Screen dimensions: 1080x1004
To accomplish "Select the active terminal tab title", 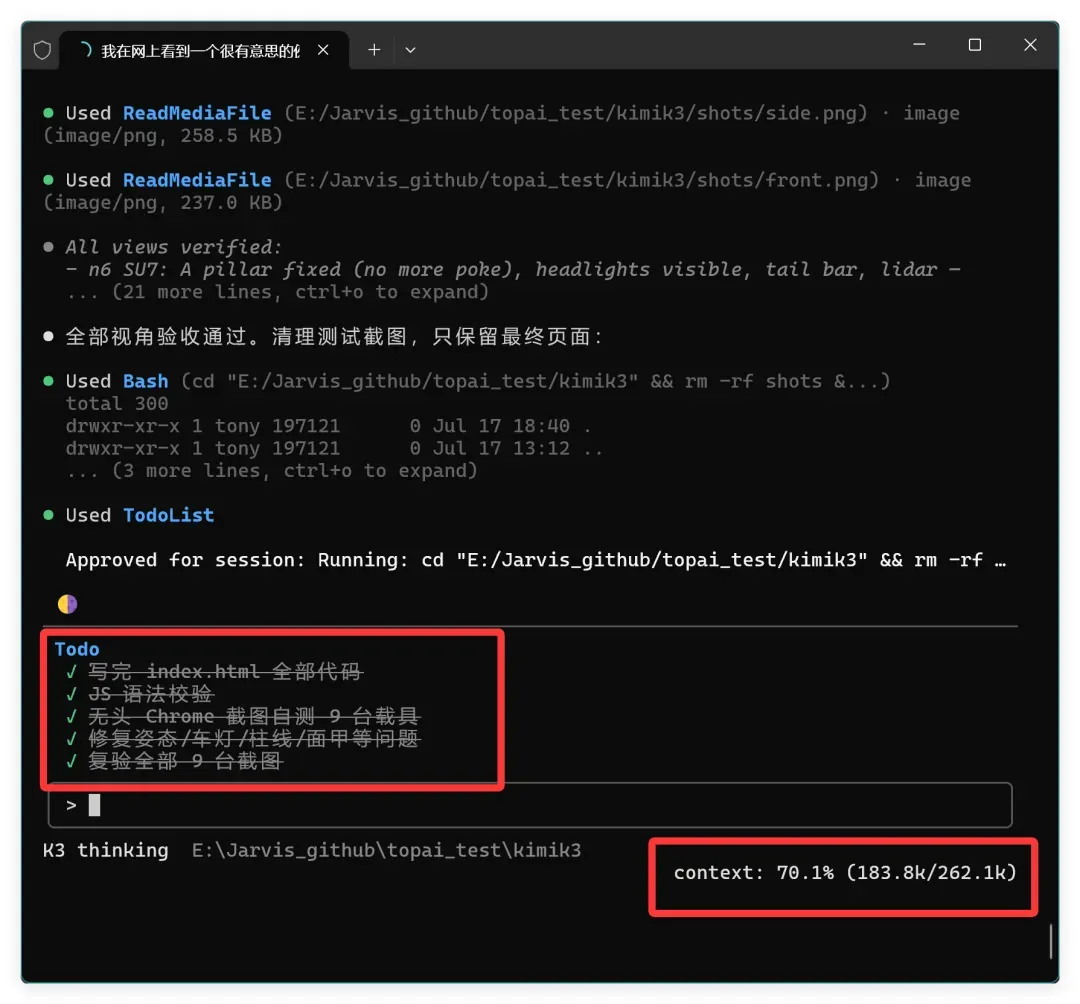I will (200, 51).
